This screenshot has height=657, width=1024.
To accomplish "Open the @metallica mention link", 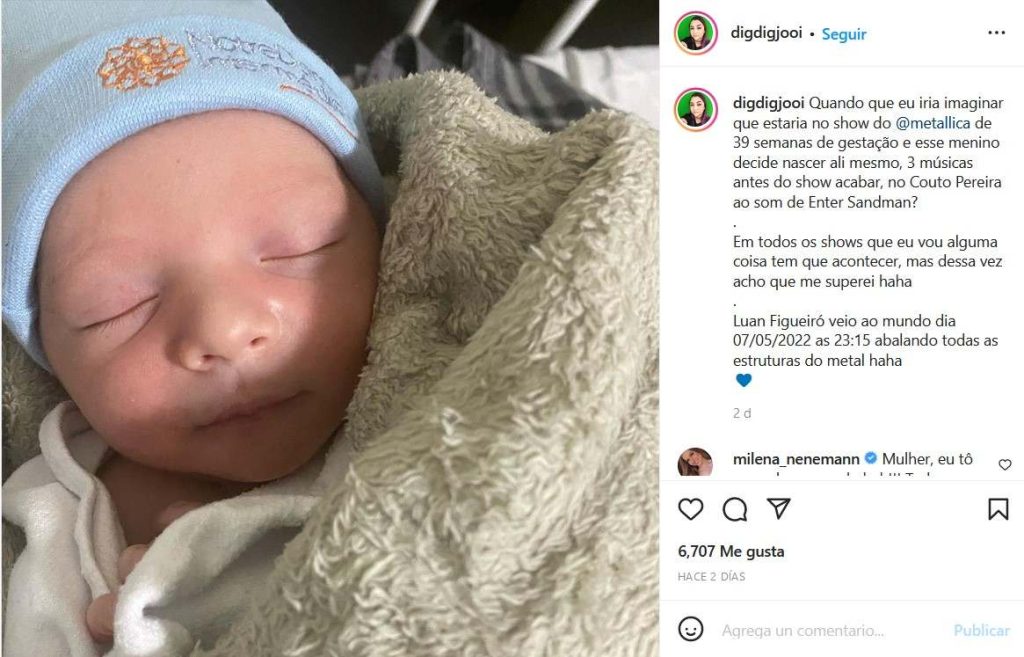I will [933, 123].
